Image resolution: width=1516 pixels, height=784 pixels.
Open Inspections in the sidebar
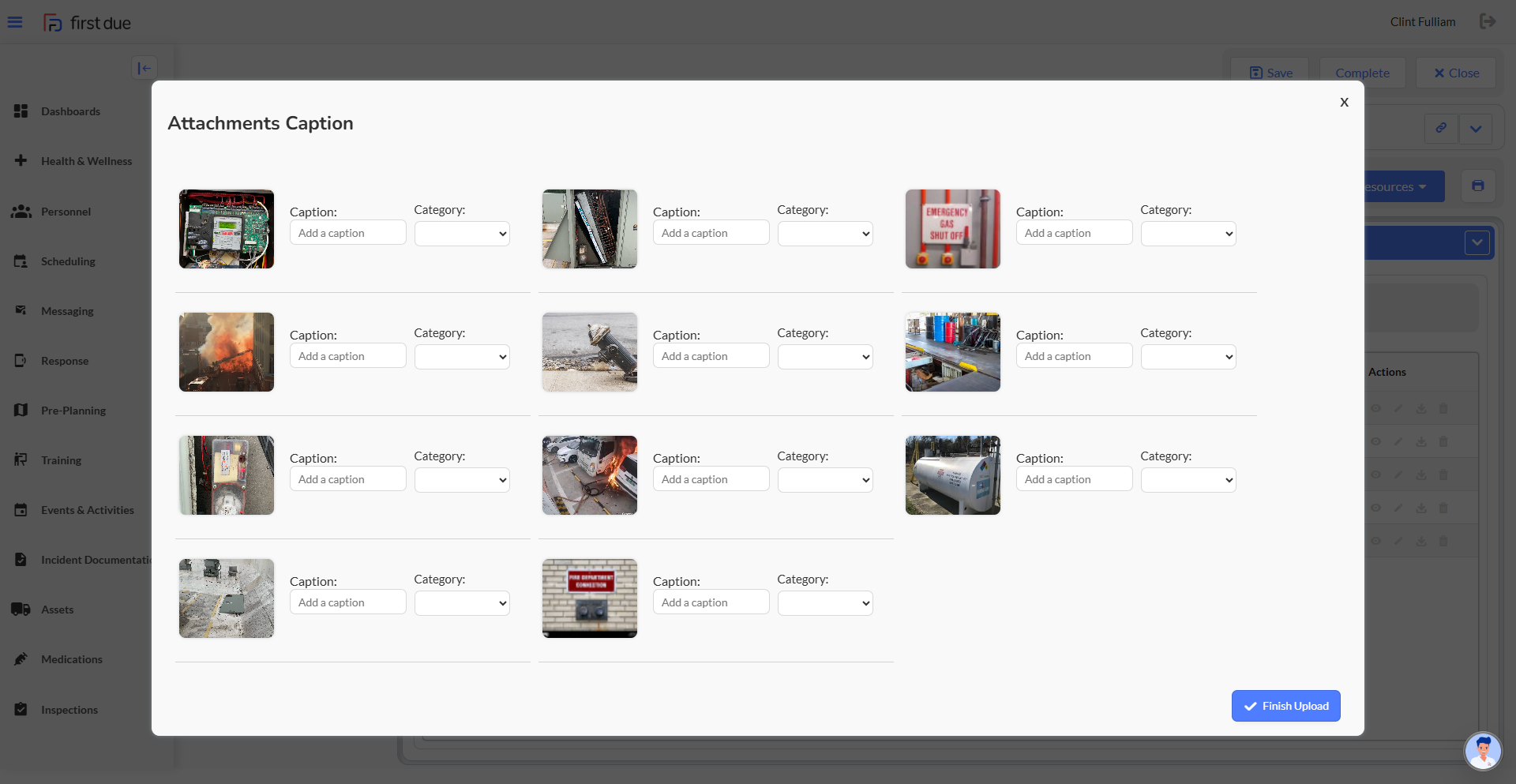(69, 710)
